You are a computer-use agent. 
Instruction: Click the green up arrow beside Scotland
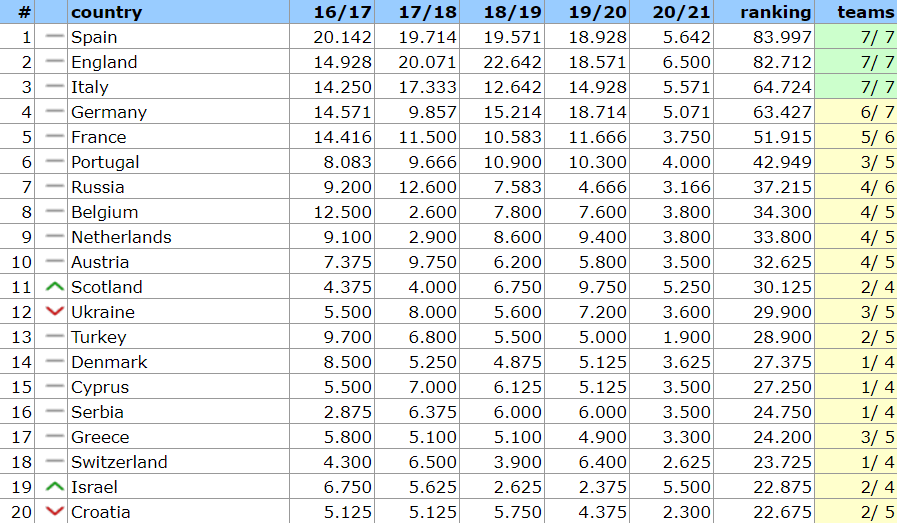coord(55,287)
